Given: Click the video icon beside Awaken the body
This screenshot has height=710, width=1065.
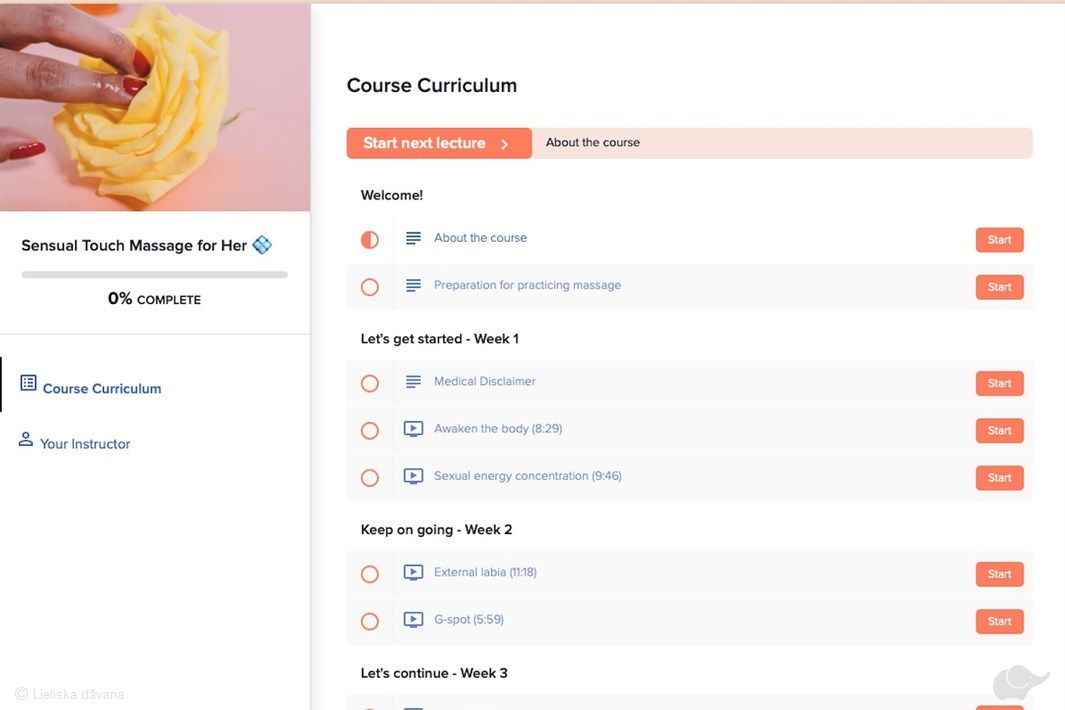Looking at the screenshot, I should (x=413, y=429).
